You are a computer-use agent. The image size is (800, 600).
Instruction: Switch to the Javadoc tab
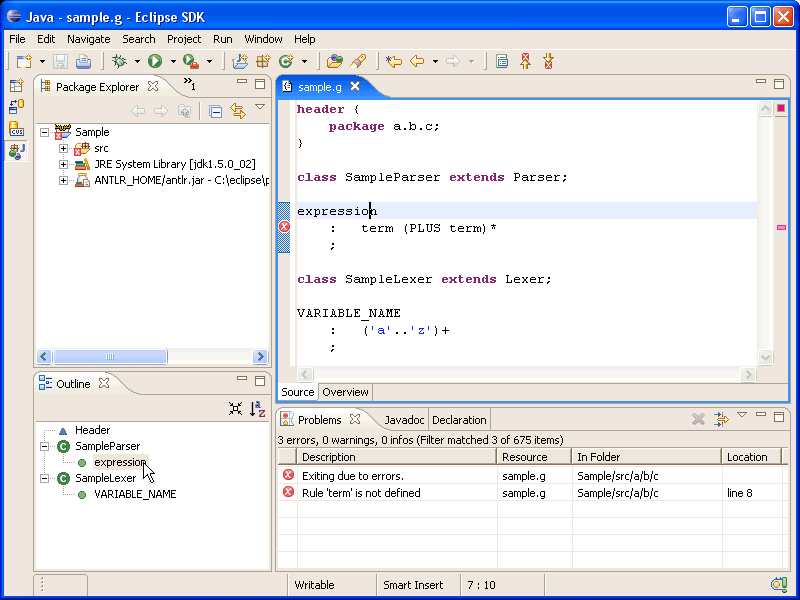click(404, 420)
